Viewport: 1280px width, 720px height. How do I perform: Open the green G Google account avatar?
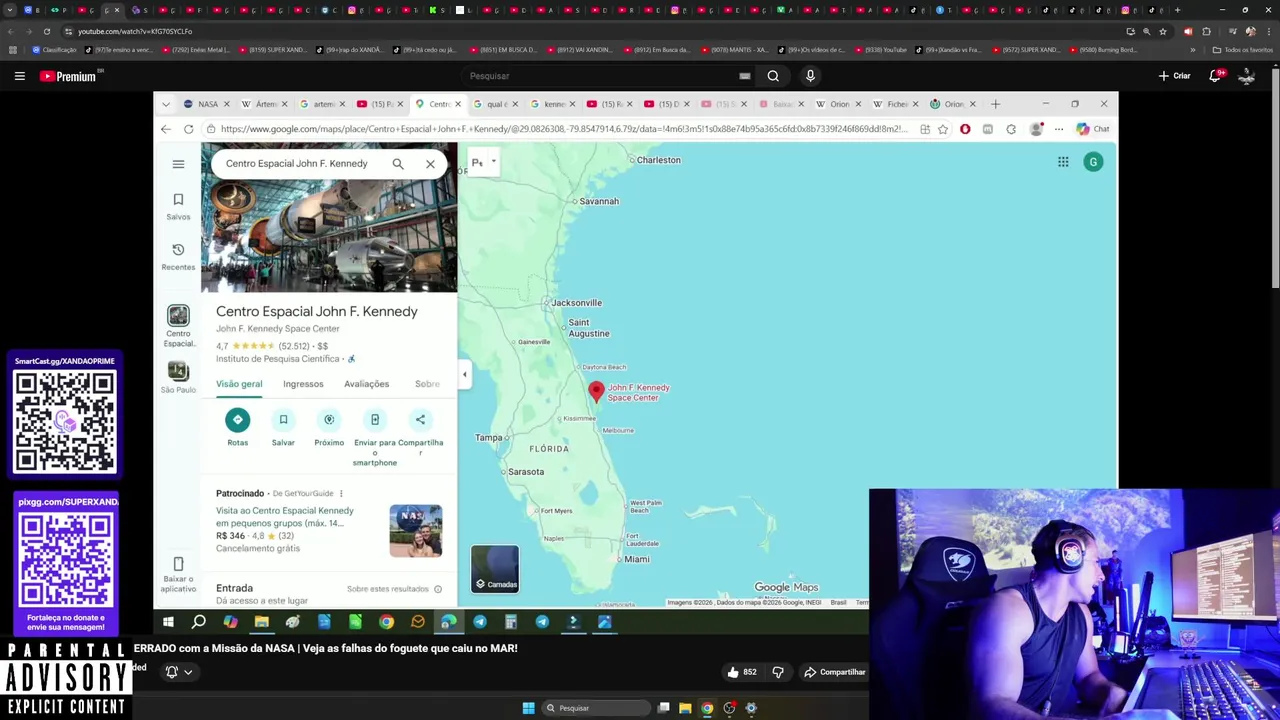[x=1093, y=162]
